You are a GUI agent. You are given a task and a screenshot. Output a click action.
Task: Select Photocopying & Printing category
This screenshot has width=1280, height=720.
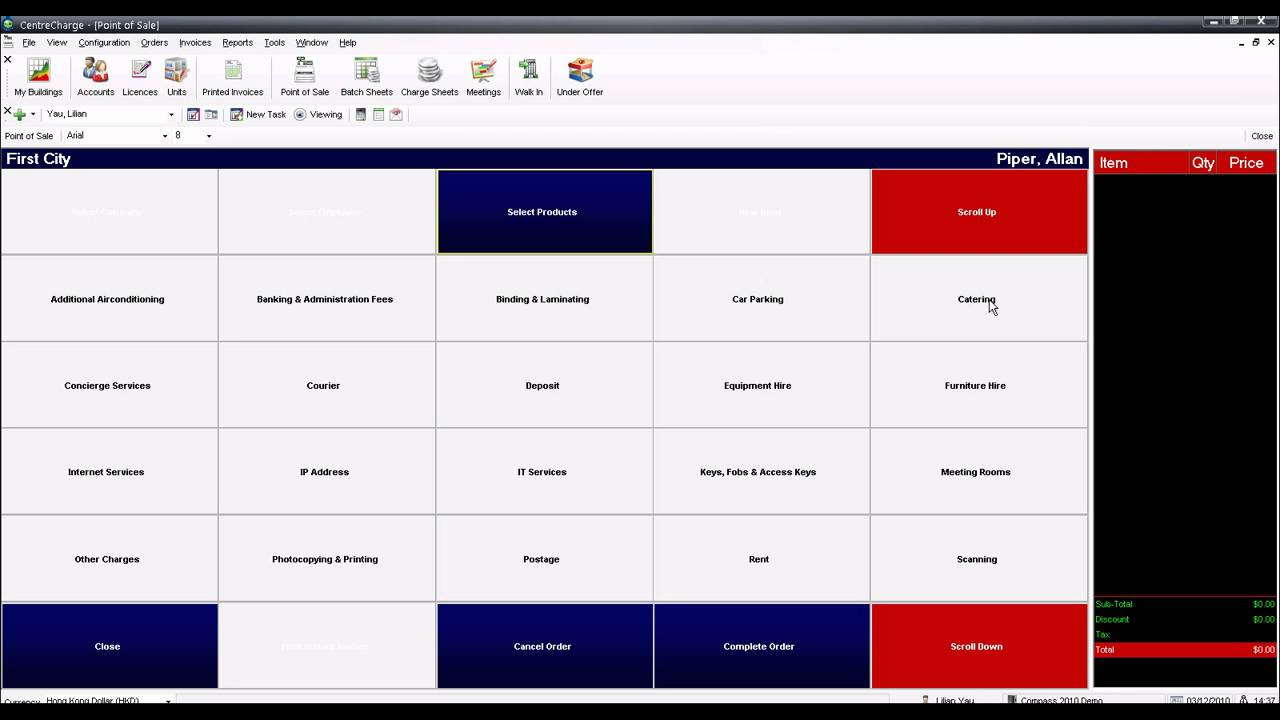tap(326, 559)
